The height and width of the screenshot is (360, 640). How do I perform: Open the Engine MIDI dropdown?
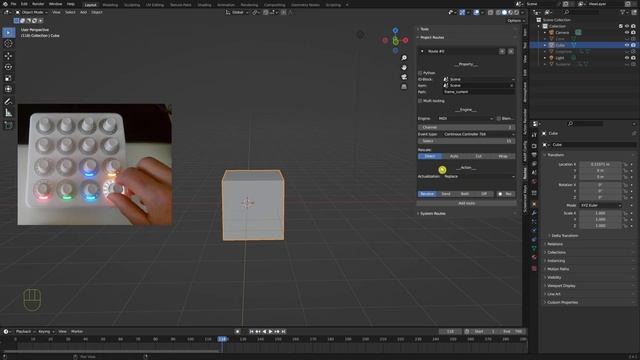click(x=465, y=118)
